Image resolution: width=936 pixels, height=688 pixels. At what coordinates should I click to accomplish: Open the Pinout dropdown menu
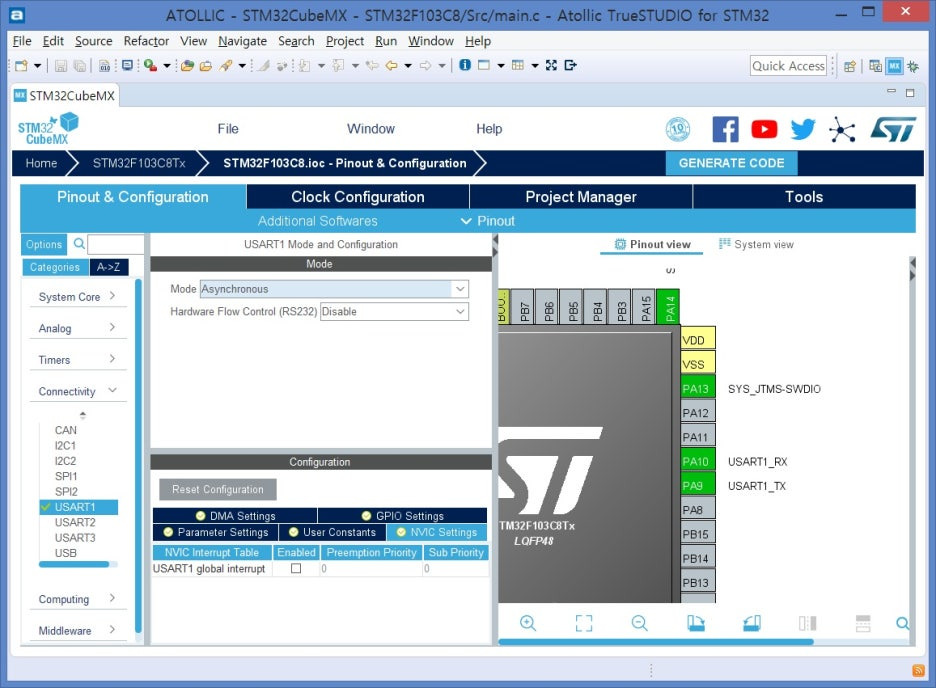(488, 221)
